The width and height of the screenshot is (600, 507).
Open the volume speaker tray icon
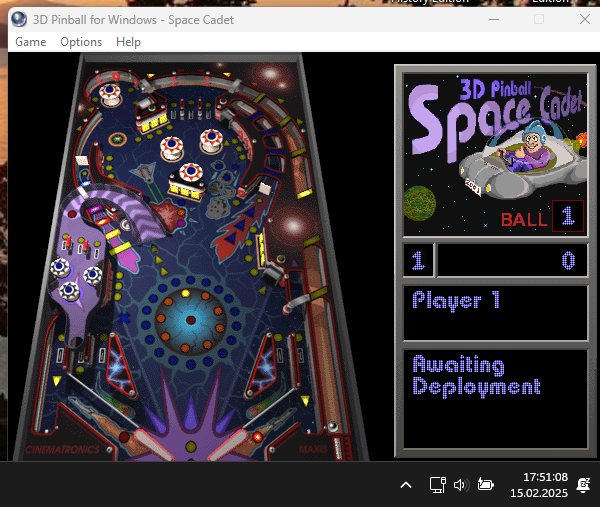click(x=461, y=485)
